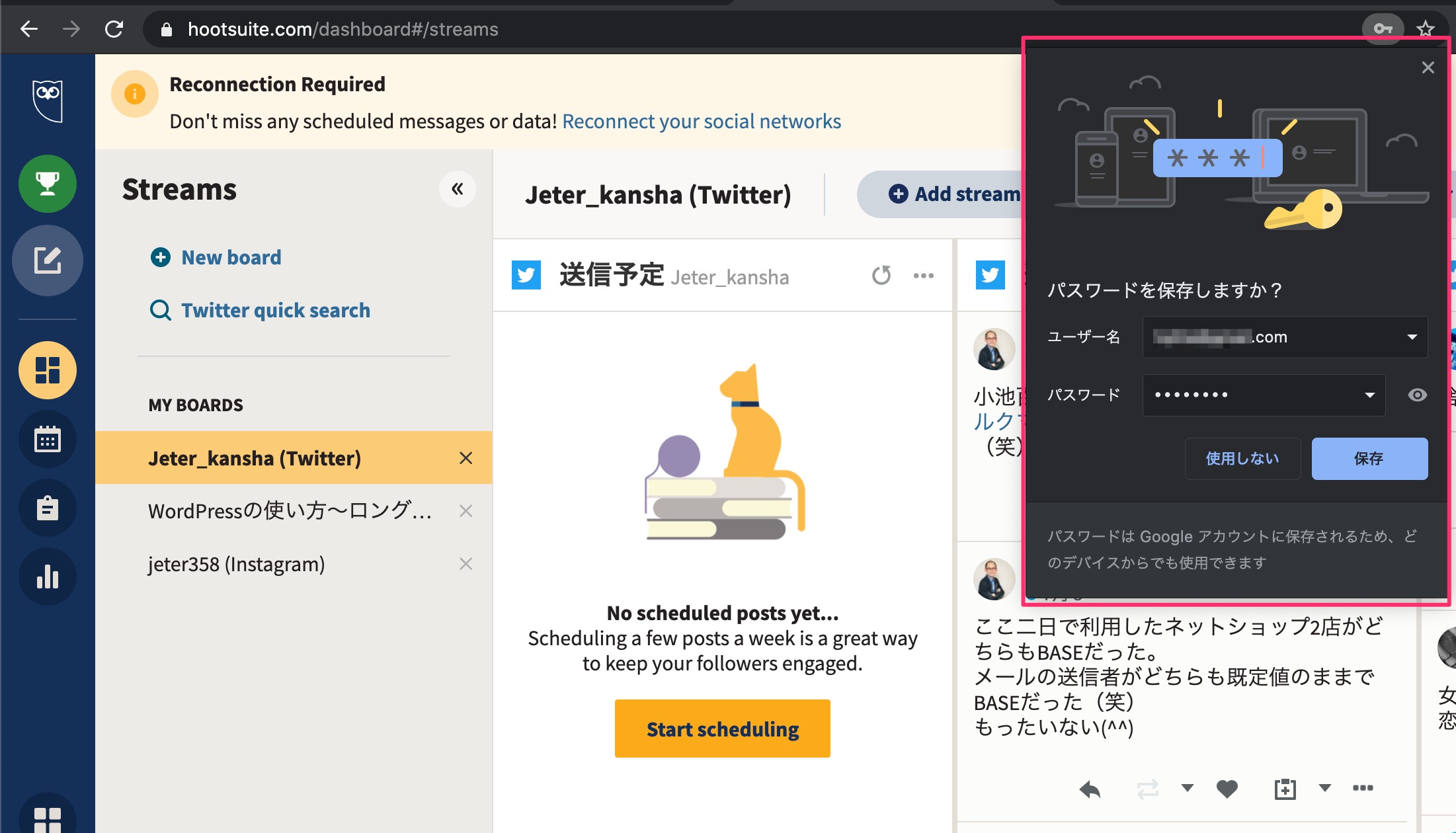Select the Jeter_kansha (Twitter) board
1456x833 pixels.
[x=294, y=458]
